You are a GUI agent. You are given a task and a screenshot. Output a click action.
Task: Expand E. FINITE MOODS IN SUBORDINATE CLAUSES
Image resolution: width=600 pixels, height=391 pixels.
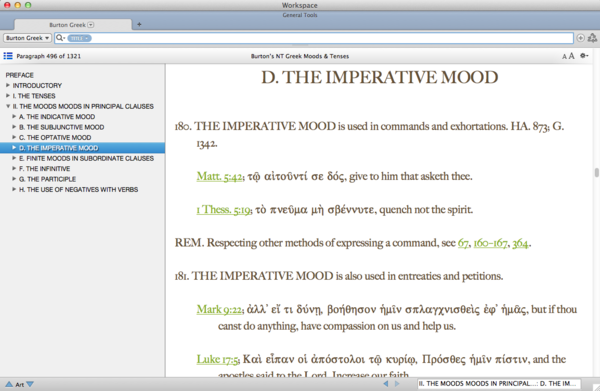coord(14,158)
